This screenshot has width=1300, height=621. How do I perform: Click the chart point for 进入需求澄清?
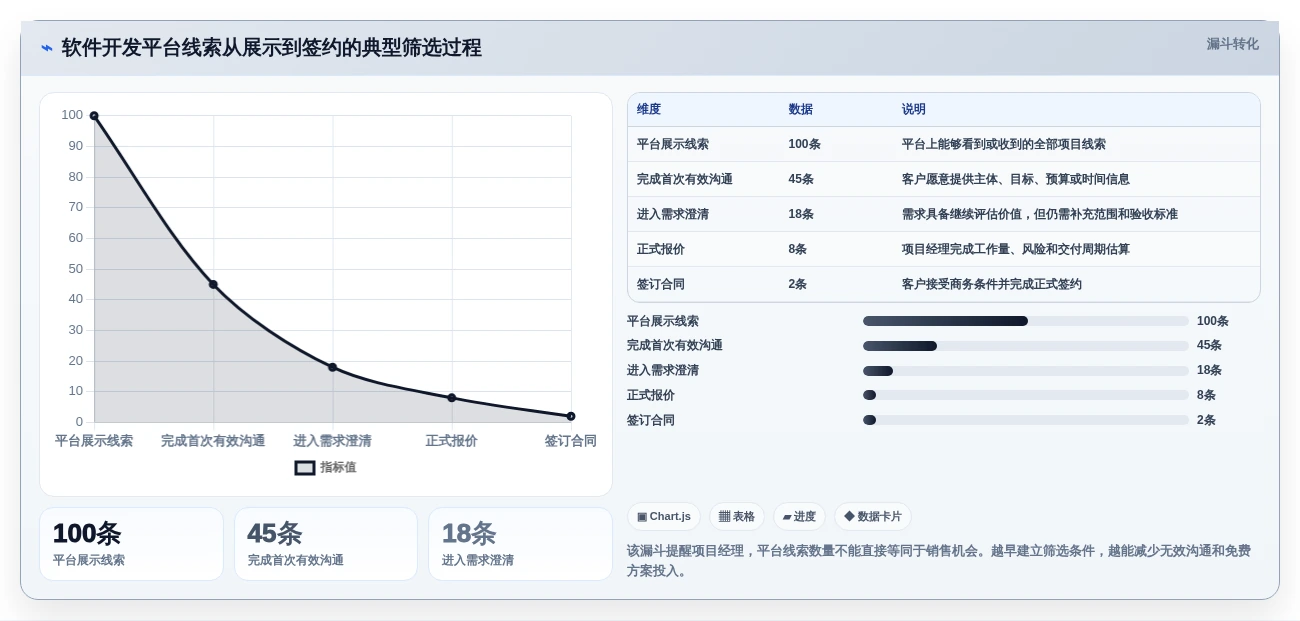point(333,367)
